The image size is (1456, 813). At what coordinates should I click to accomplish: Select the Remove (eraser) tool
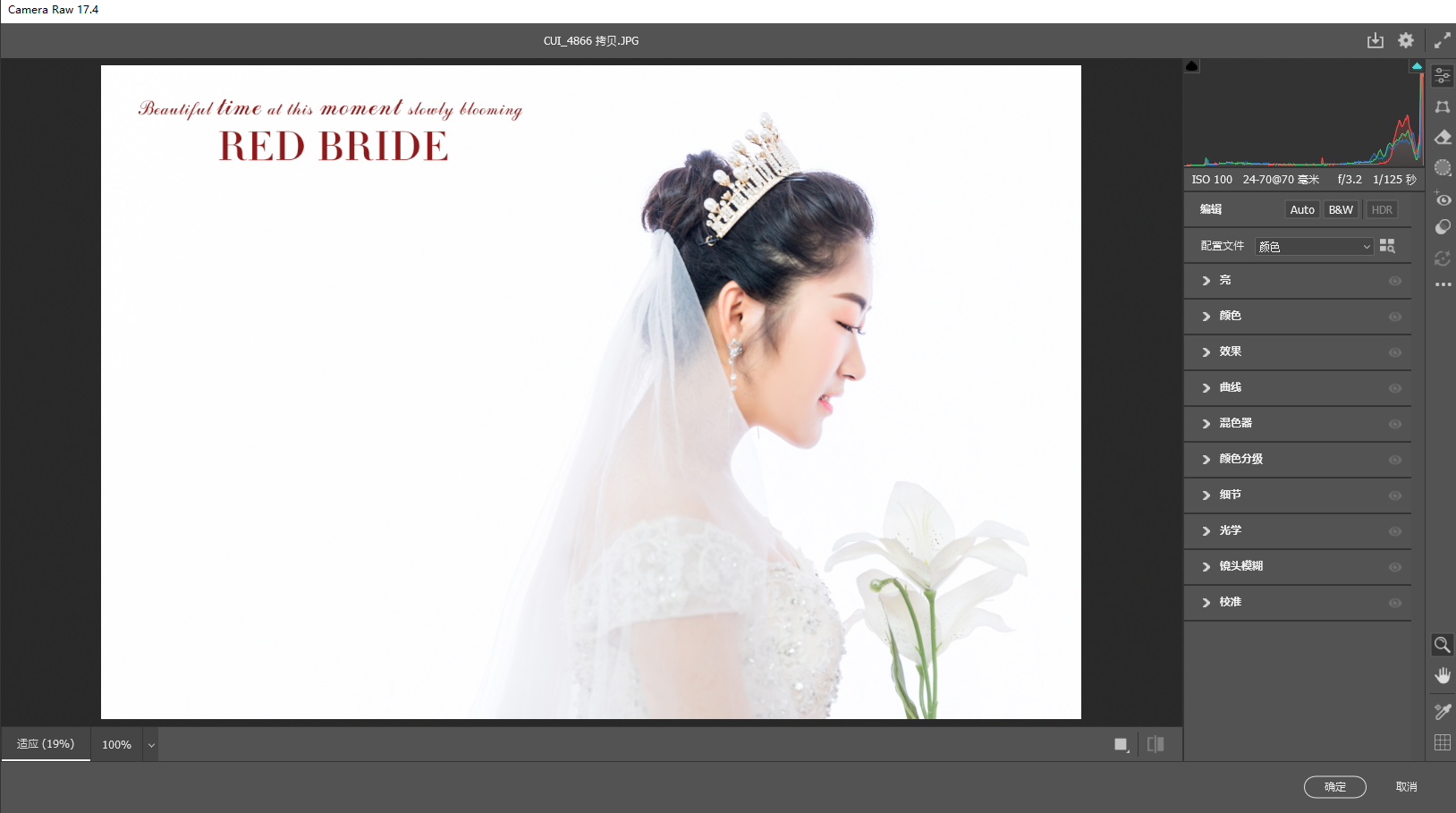coord(1442,137)
